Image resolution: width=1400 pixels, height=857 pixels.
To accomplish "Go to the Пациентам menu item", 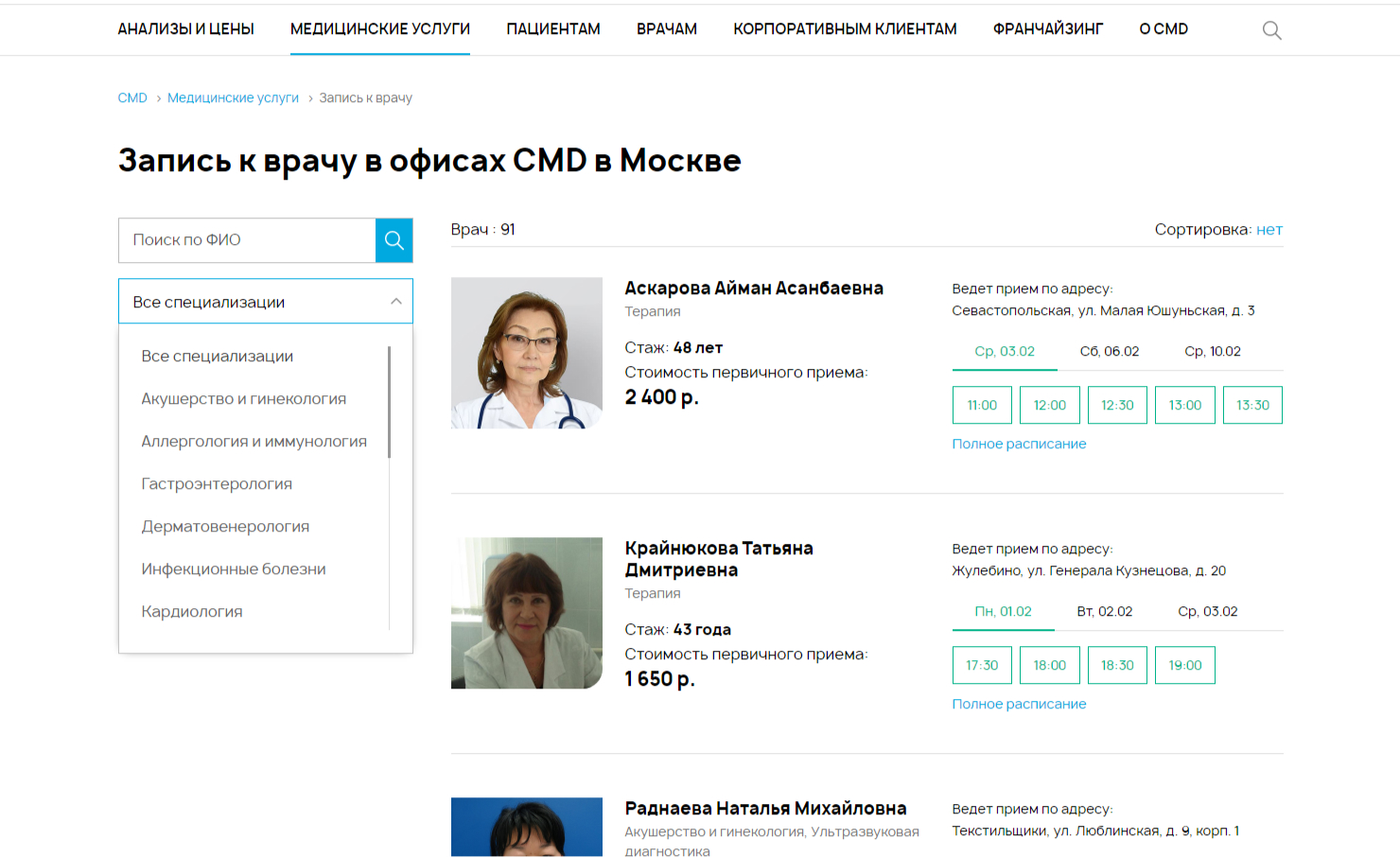I will click(553, 29).
